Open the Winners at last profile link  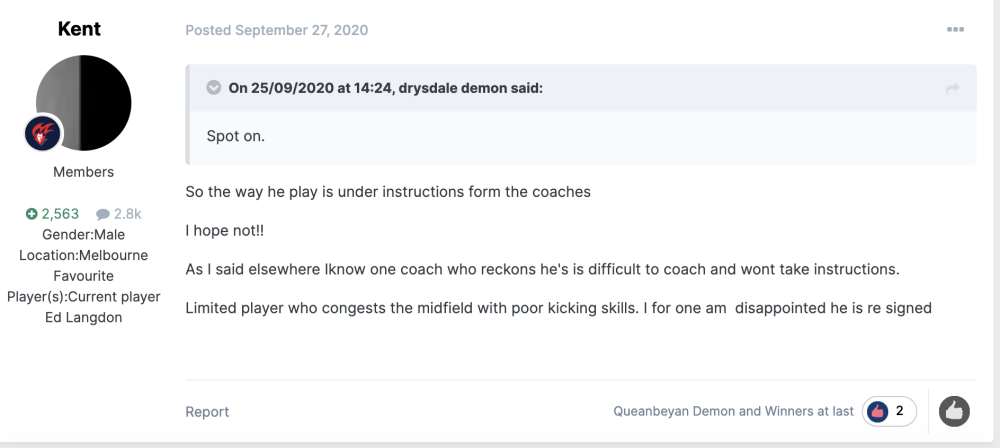coord(810,411)
